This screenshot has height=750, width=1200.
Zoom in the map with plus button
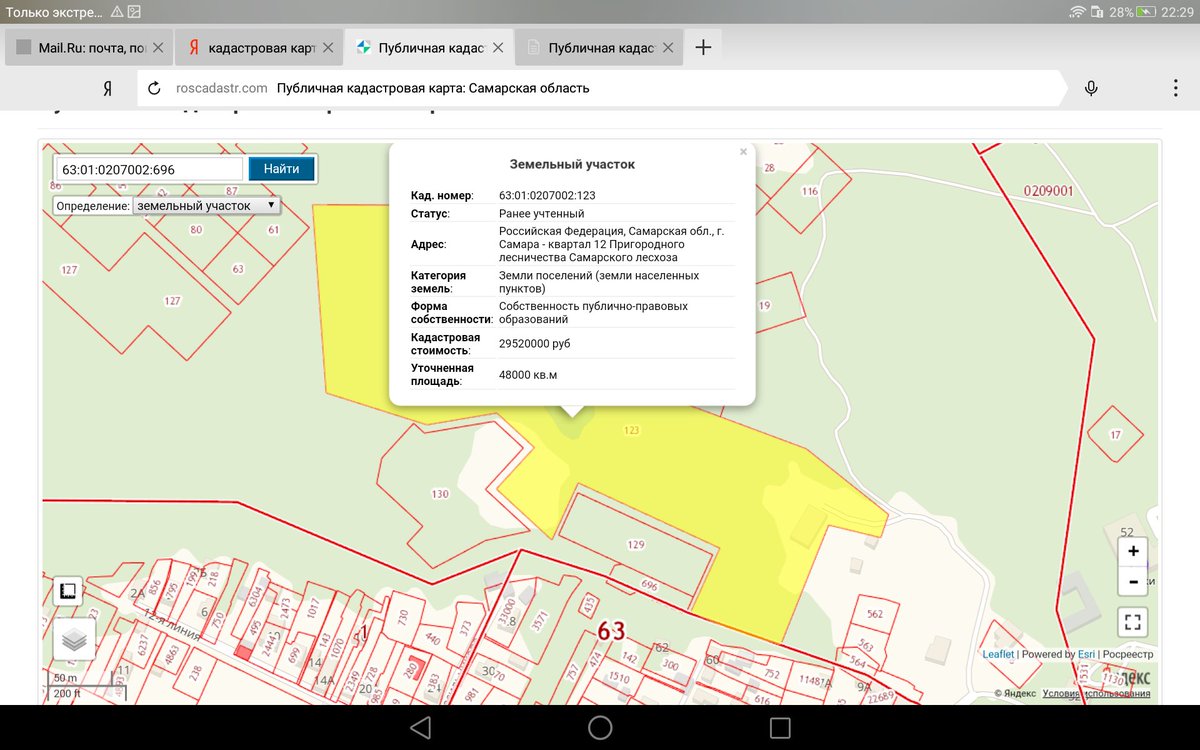point(1133,551)
